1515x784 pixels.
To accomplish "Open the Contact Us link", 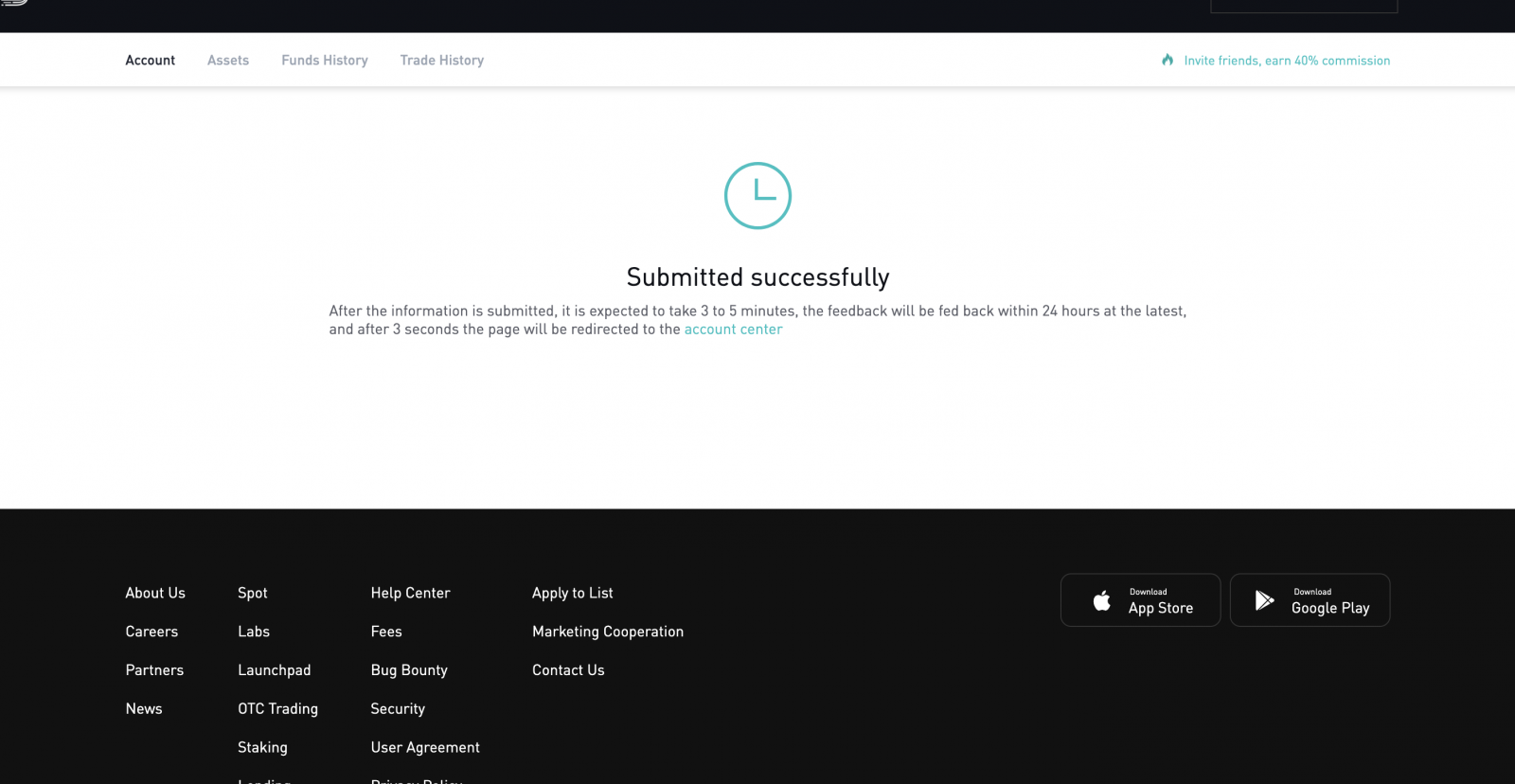I will [x=568, y=670].
